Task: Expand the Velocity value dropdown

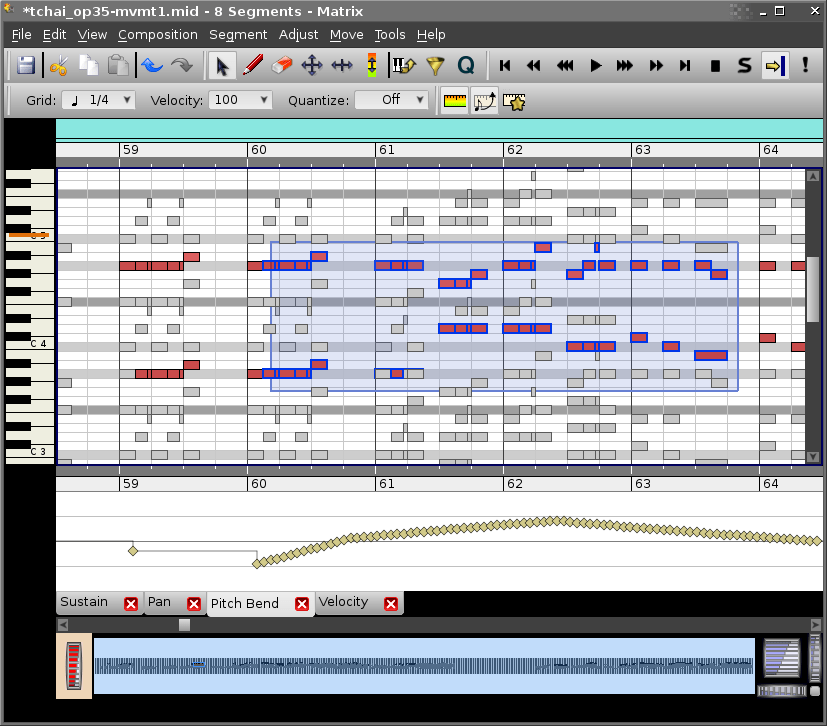Action: 239,99
